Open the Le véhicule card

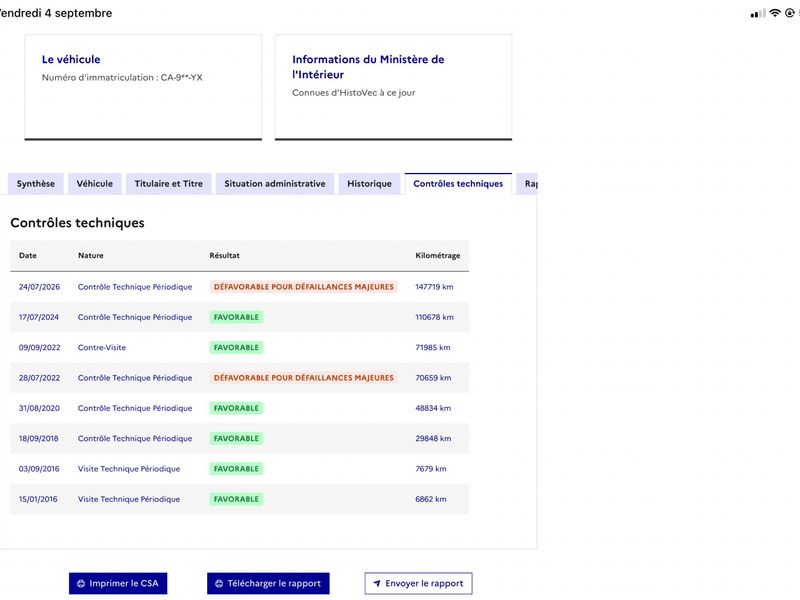143,87
